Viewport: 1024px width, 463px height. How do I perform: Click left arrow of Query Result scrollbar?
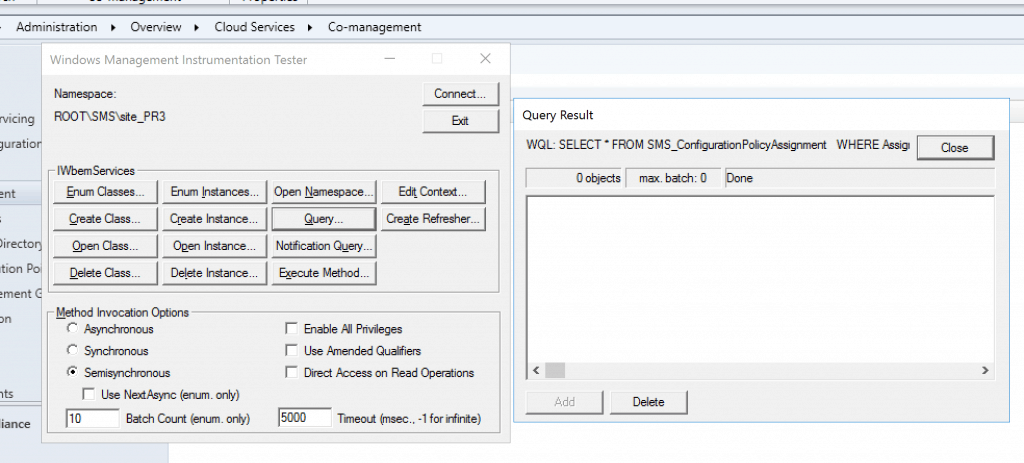pos(536,370)
